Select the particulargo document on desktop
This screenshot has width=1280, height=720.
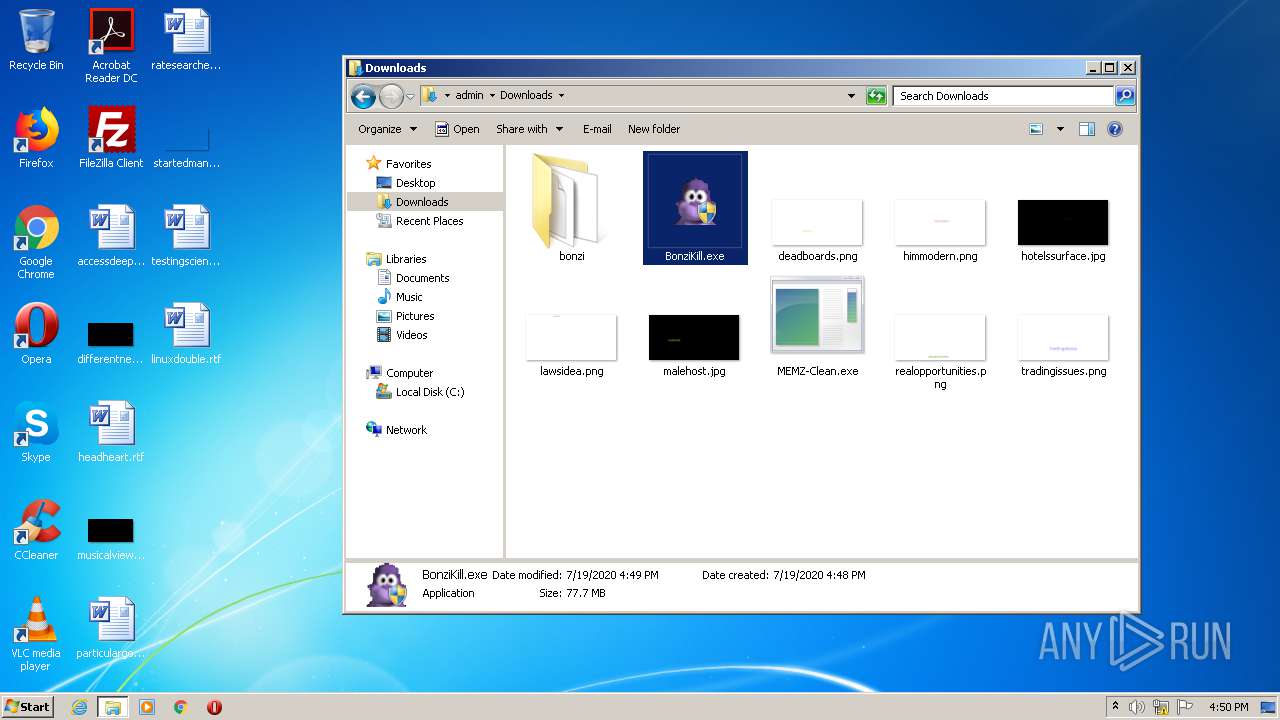pyautogui.click(x=111, y=628)
